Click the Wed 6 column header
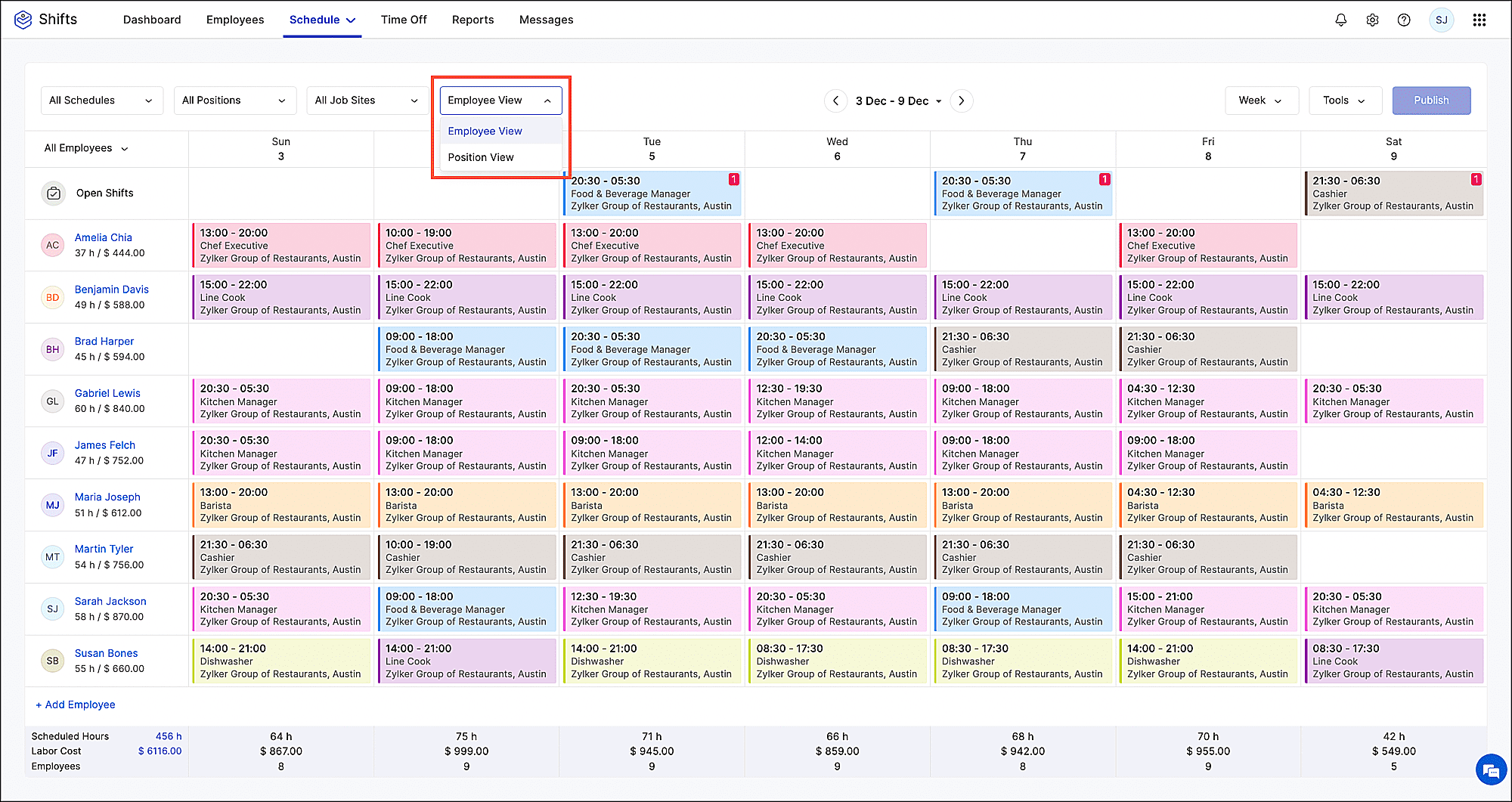The image size is (1512, 802). (837, 149)
